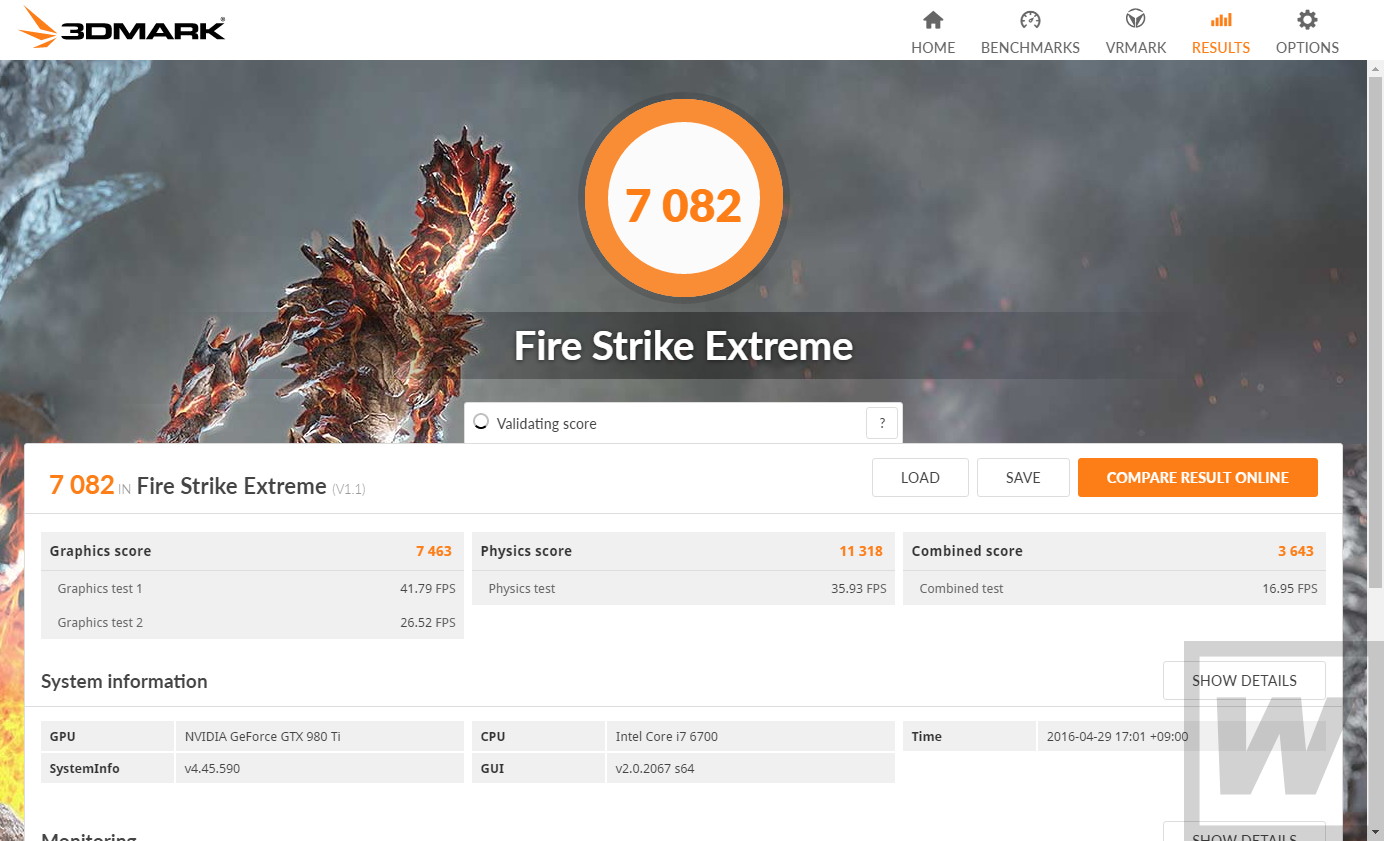Click the 3DMark logo

click(x=122, y=28)
